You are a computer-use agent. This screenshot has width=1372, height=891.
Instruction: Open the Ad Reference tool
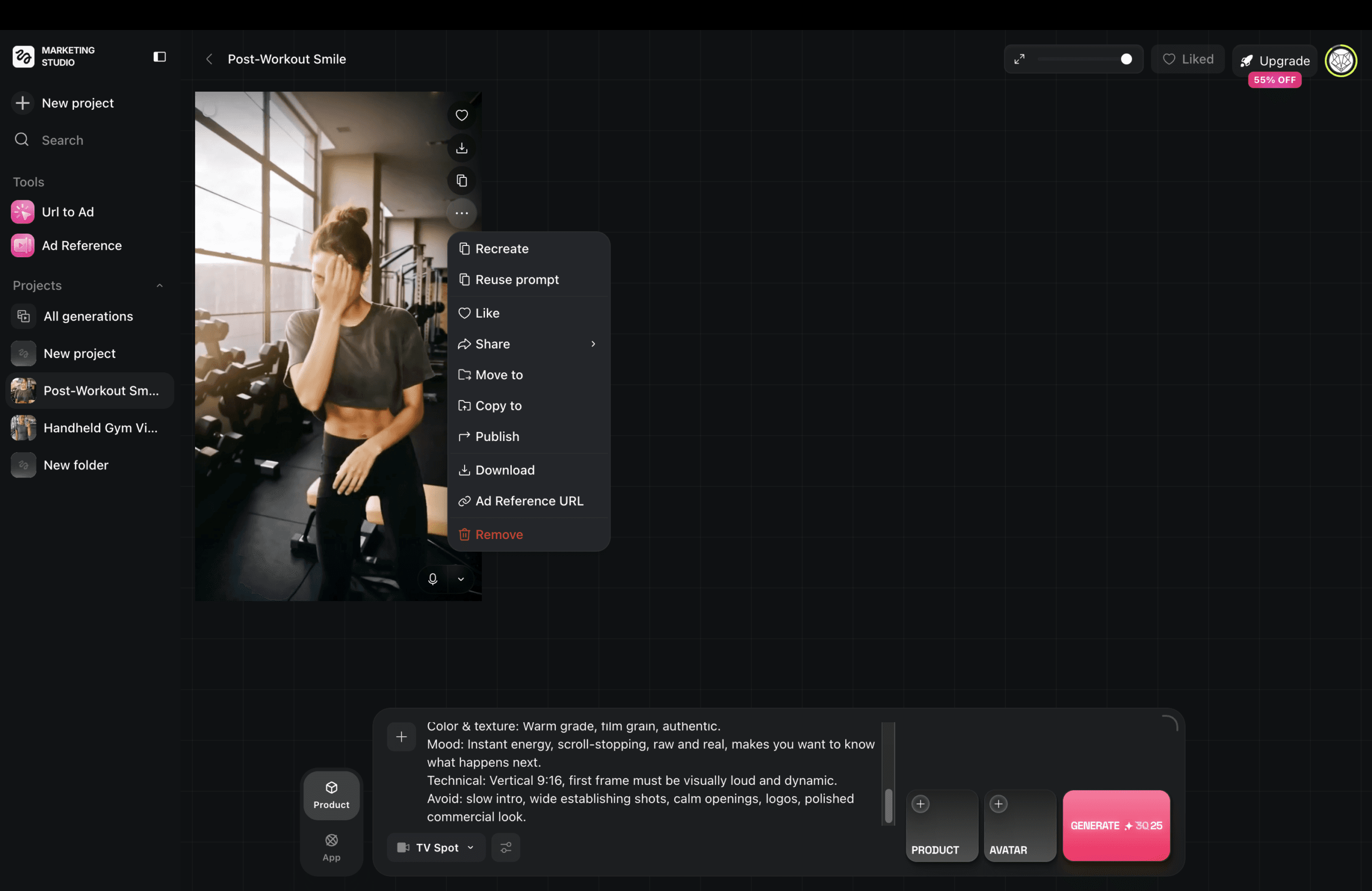tap(67, 245)
